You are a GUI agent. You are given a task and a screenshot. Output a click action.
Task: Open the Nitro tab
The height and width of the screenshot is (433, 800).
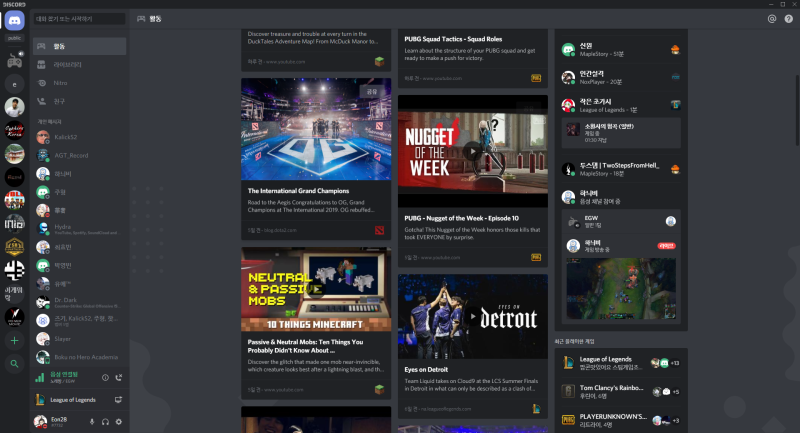pyautogui.click(x=80, y=83)
